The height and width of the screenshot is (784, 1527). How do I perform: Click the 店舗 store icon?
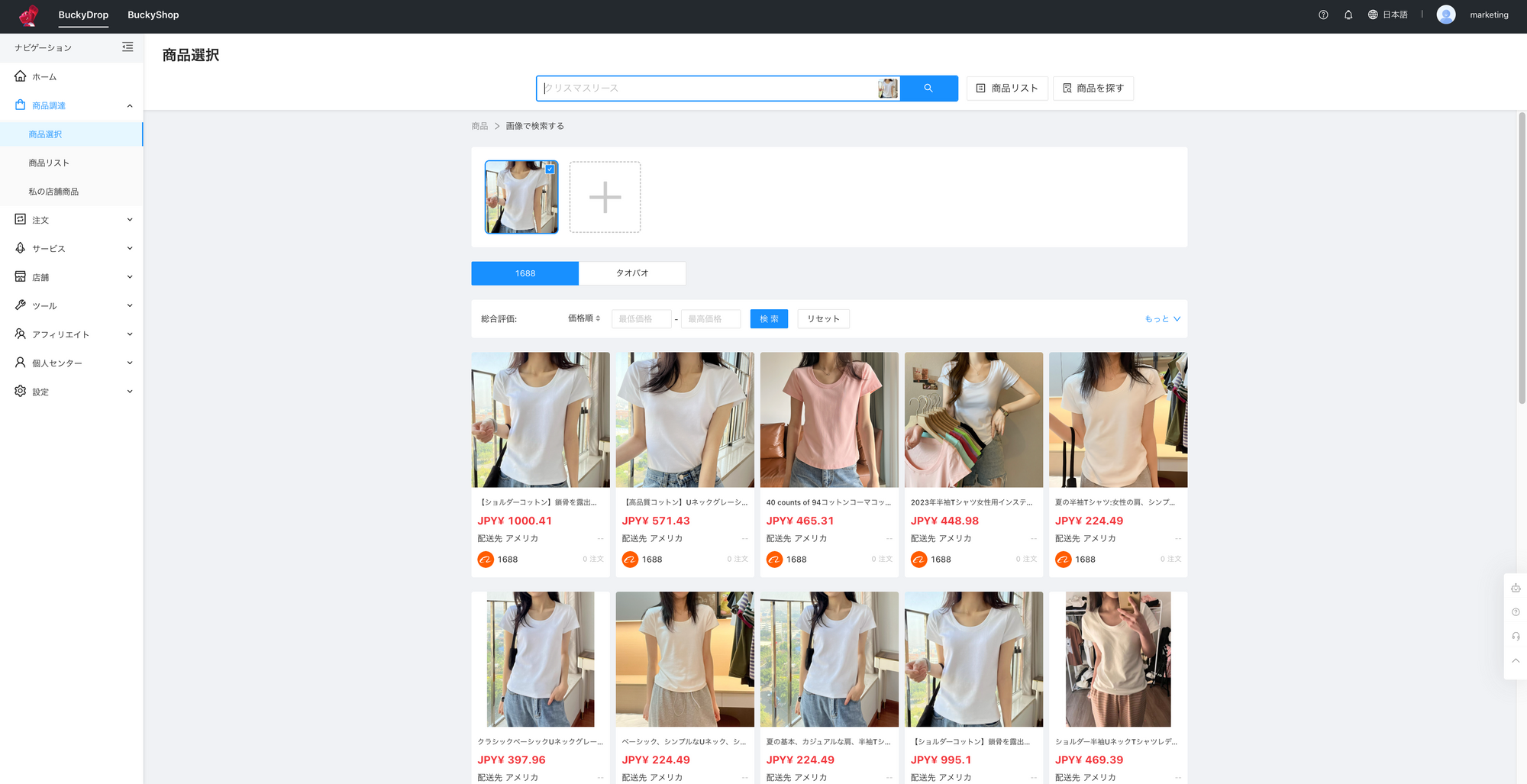(x=21, y=277)
